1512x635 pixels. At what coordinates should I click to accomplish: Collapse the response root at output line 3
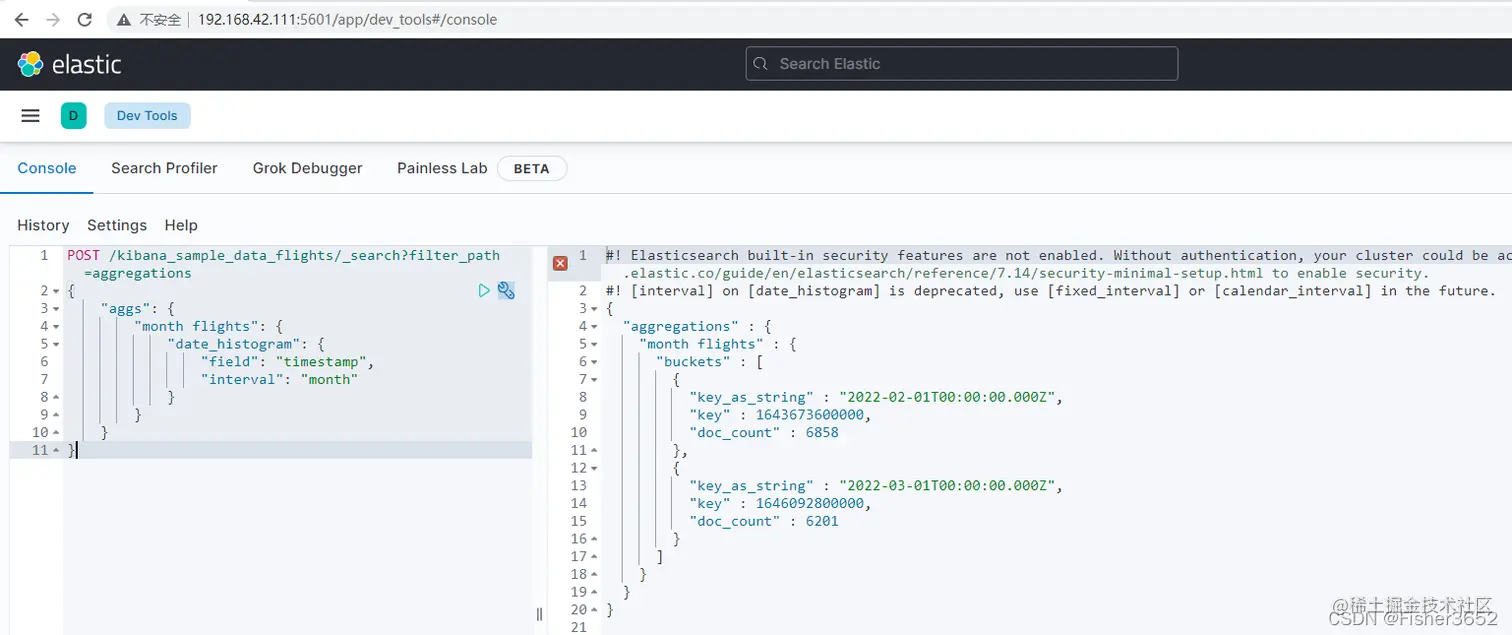coord(594,309)
